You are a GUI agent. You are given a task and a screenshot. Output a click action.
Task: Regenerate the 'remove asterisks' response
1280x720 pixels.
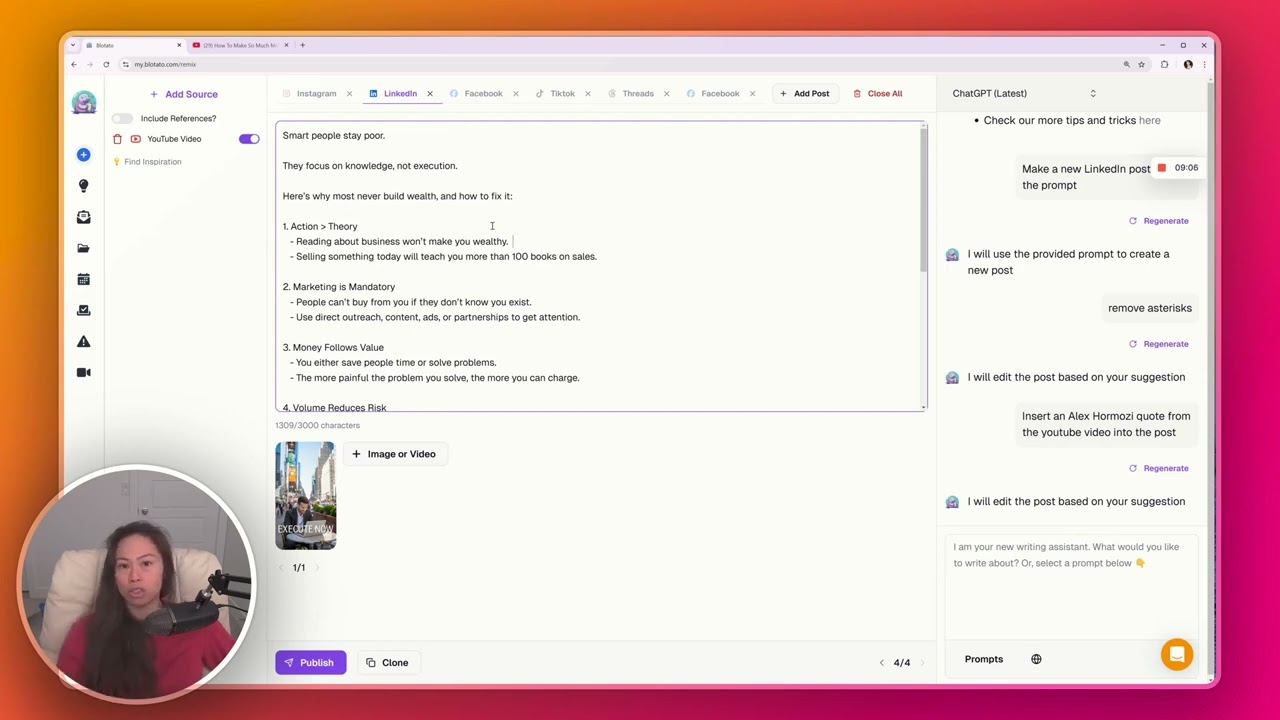click(x=1159, y=344)
